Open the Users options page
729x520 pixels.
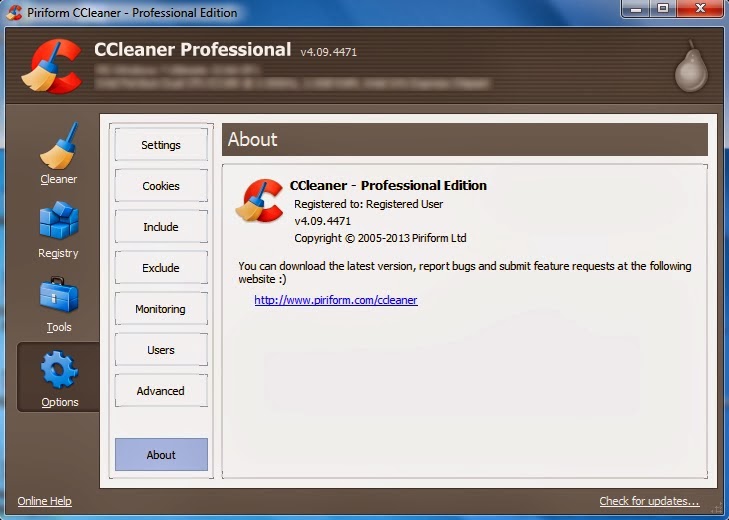pos(161,350)
